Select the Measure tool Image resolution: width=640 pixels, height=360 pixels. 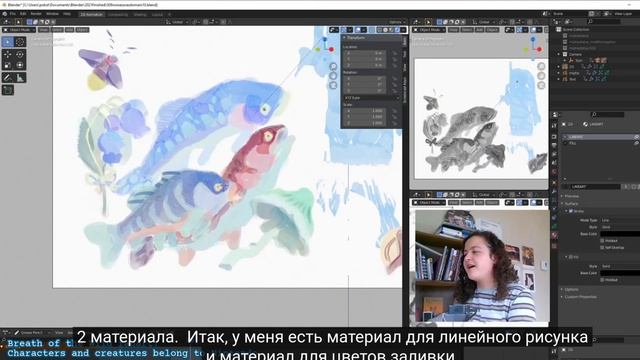pyautogui.click(x=20, y=78)
